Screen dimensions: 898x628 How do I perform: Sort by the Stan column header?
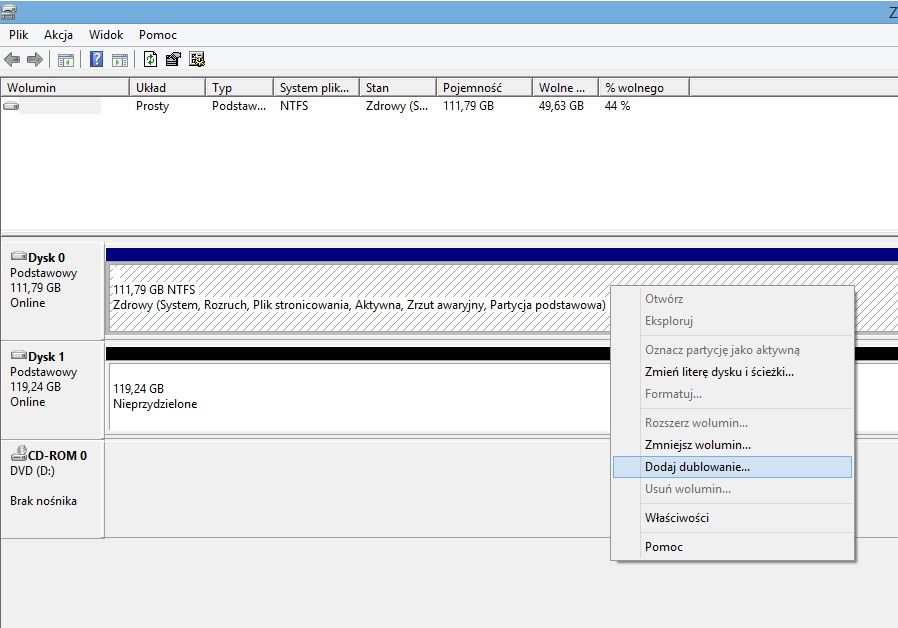[398, 88]
